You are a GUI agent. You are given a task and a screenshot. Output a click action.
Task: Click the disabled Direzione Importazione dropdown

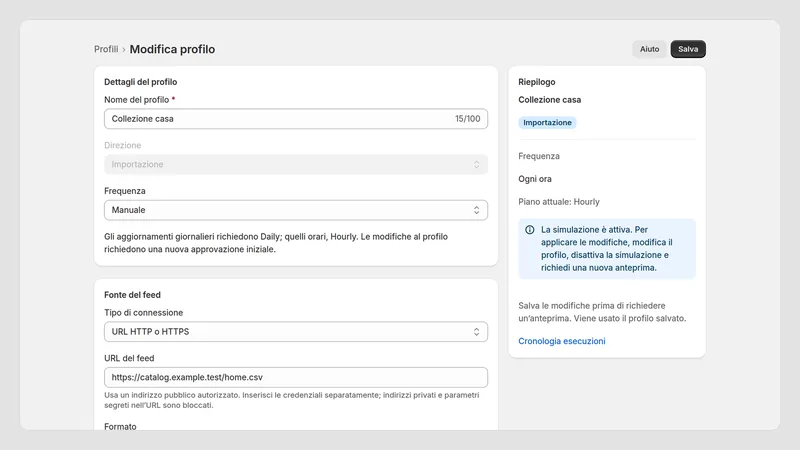[x=296, y=164]
